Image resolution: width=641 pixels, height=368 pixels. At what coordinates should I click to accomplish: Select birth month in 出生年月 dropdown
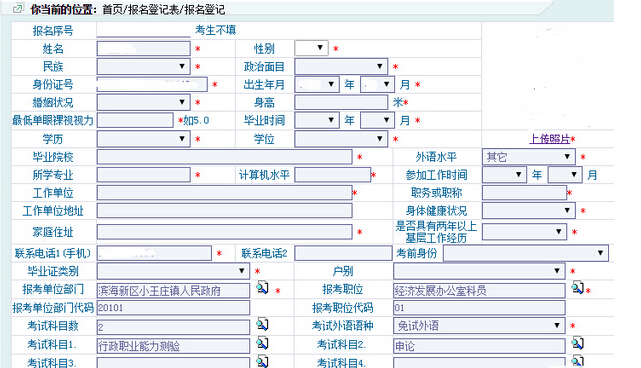tap(377, 85)
